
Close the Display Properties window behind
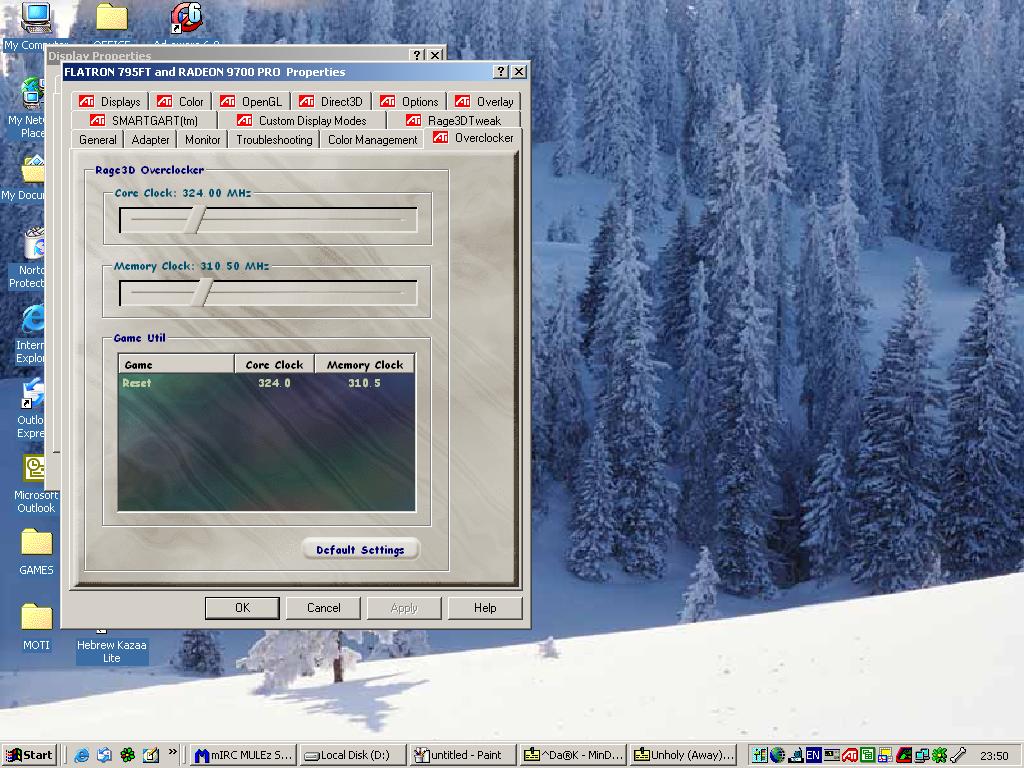pos(436,56)
